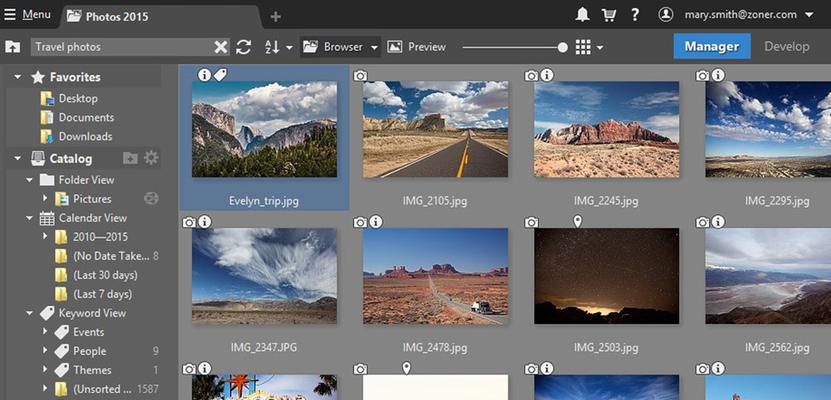Select the IMG_2478.jpg desert road photo
The height and width of the screenshot is (400, 831).
point(435,276)
